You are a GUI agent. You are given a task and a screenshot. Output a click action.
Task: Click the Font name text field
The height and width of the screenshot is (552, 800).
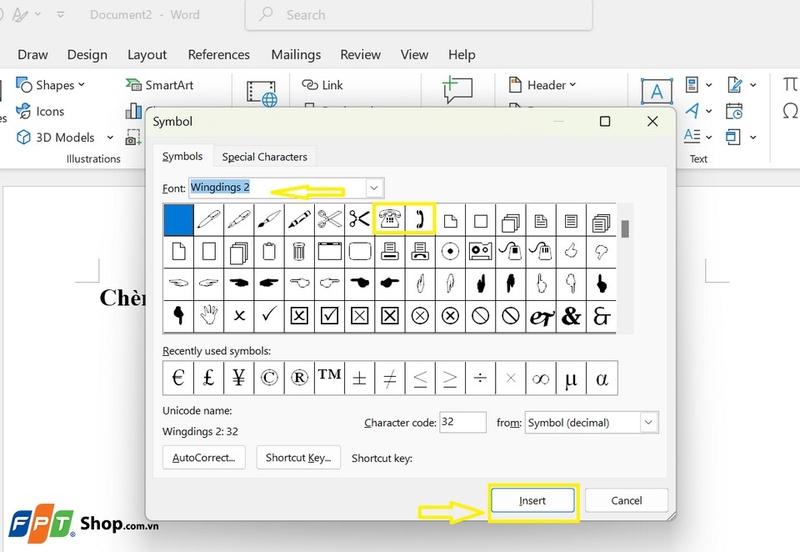coord(277,188)
